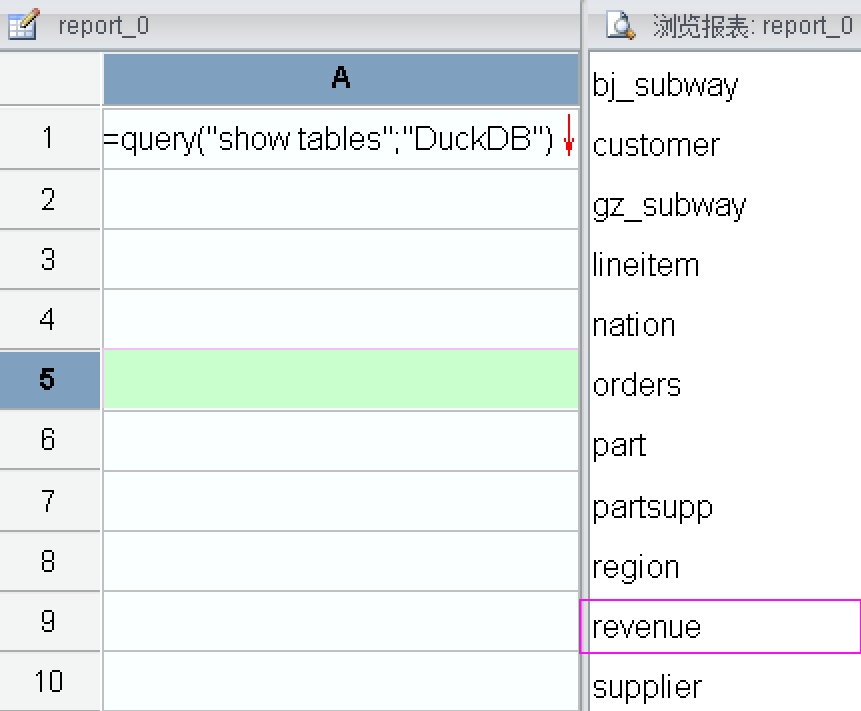Select cell A1 with the query formula

tap(328, 139)
